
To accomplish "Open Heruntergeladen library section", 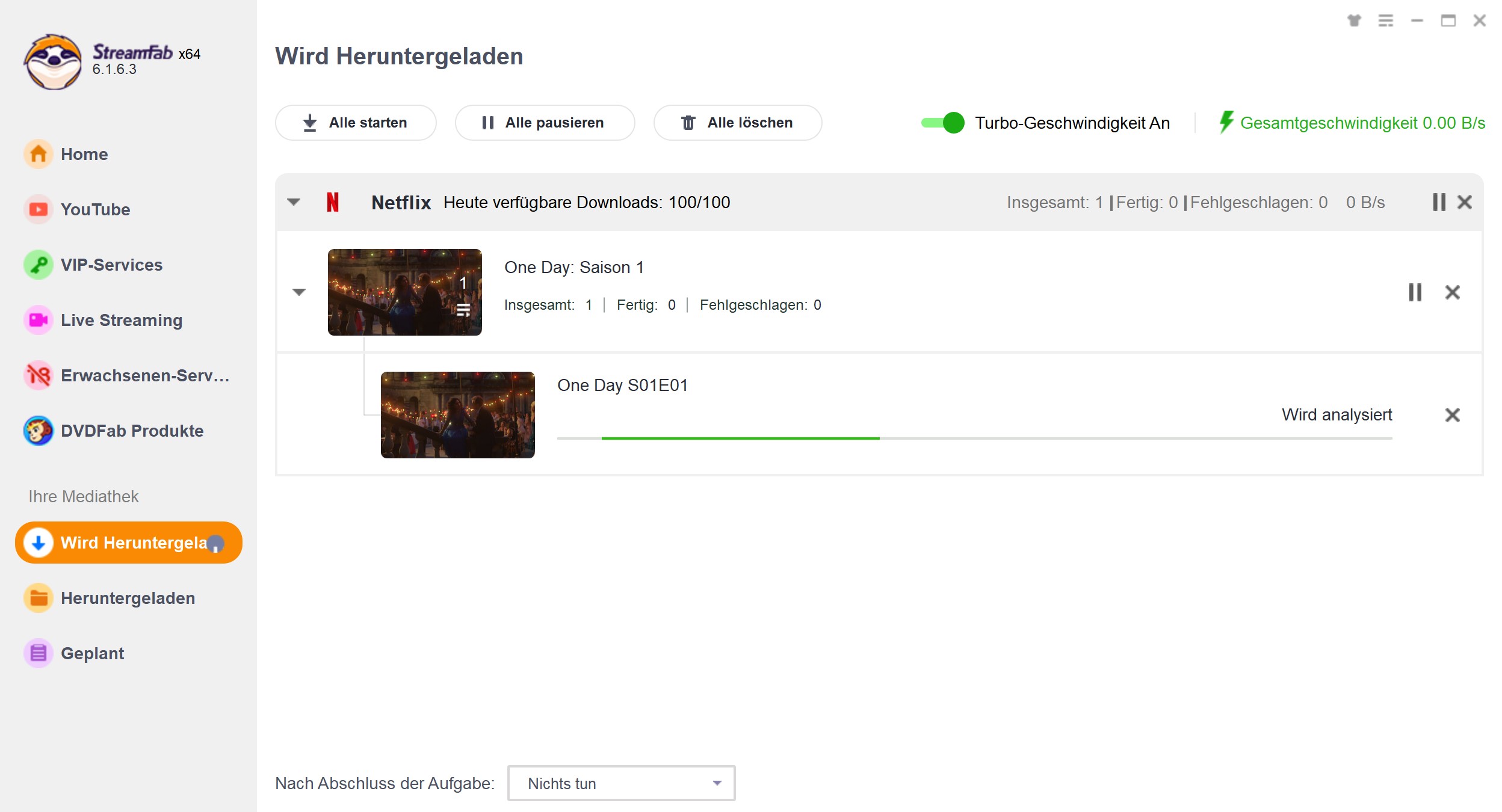I will click(128, 597).
